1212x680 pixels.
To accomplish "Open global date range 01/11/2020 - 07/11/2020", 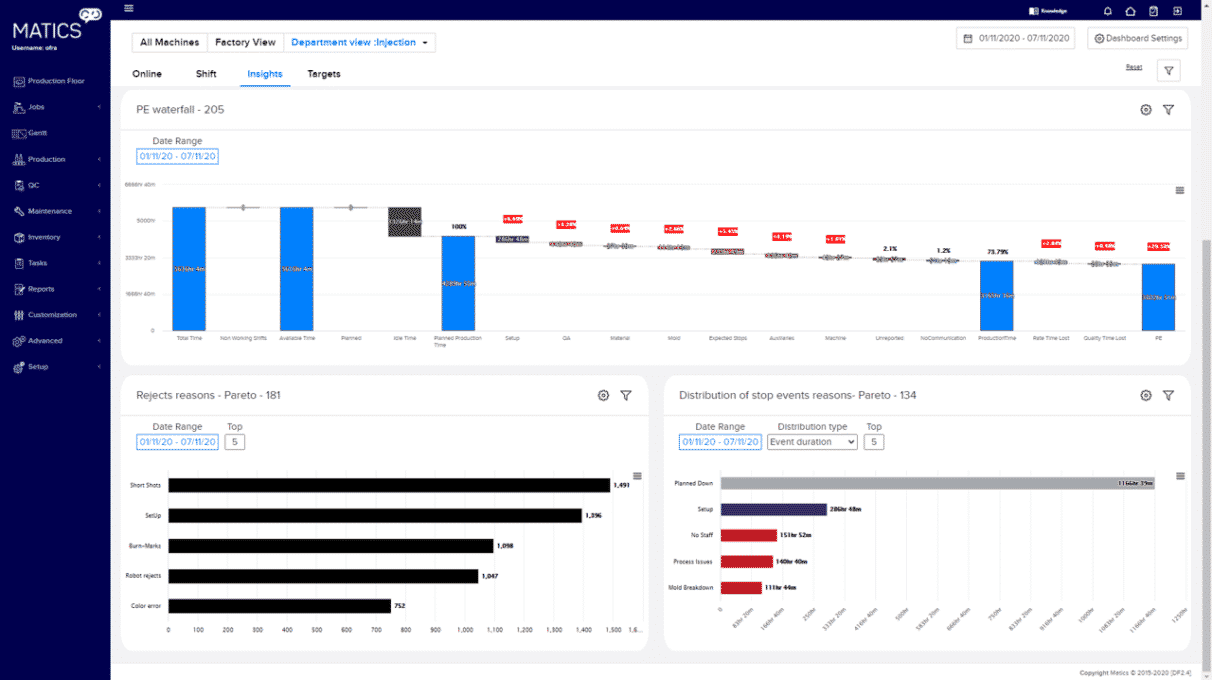I will click(x=1017, y=38).
